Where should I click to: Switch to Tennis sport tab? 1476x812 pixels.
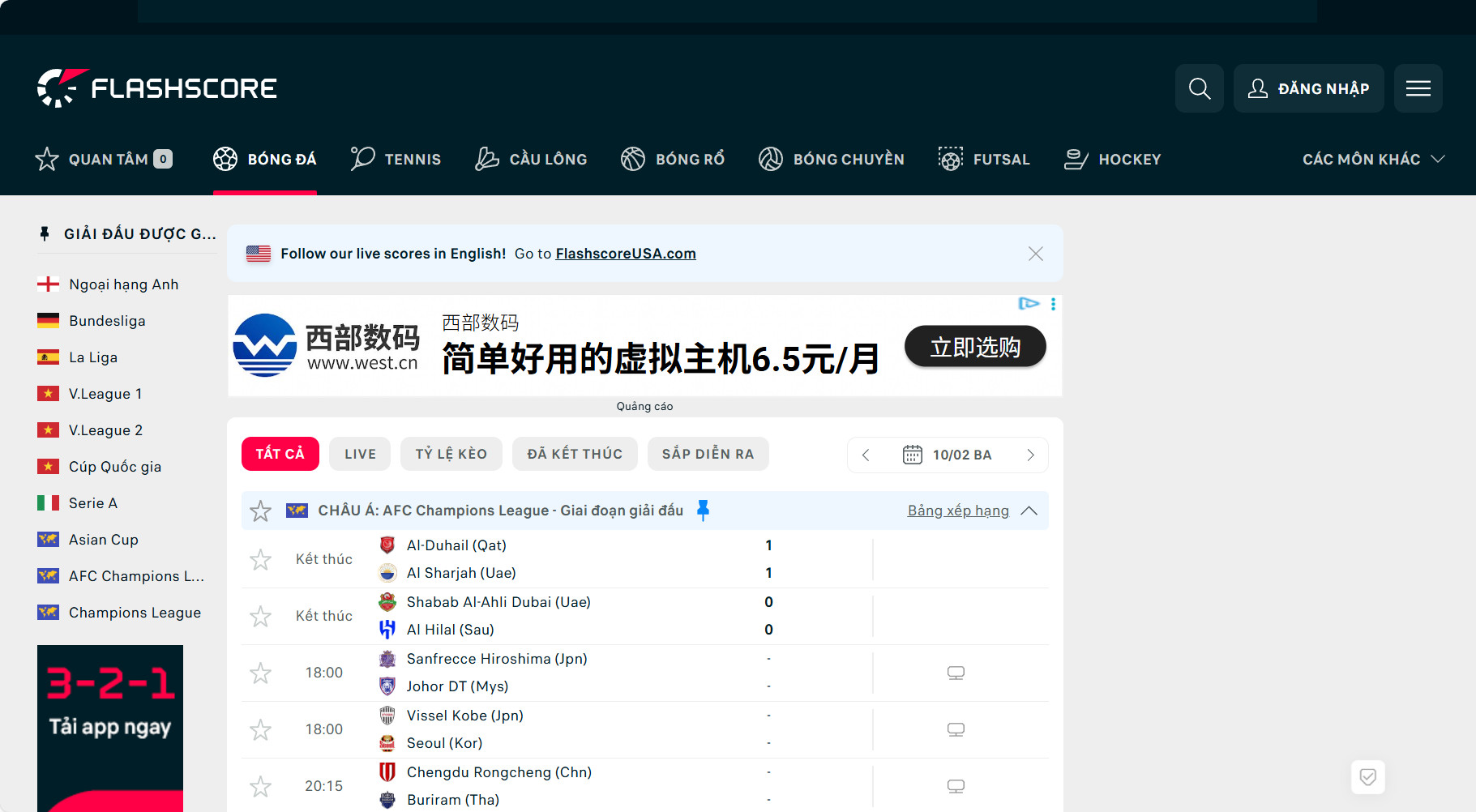coord(396,159)
